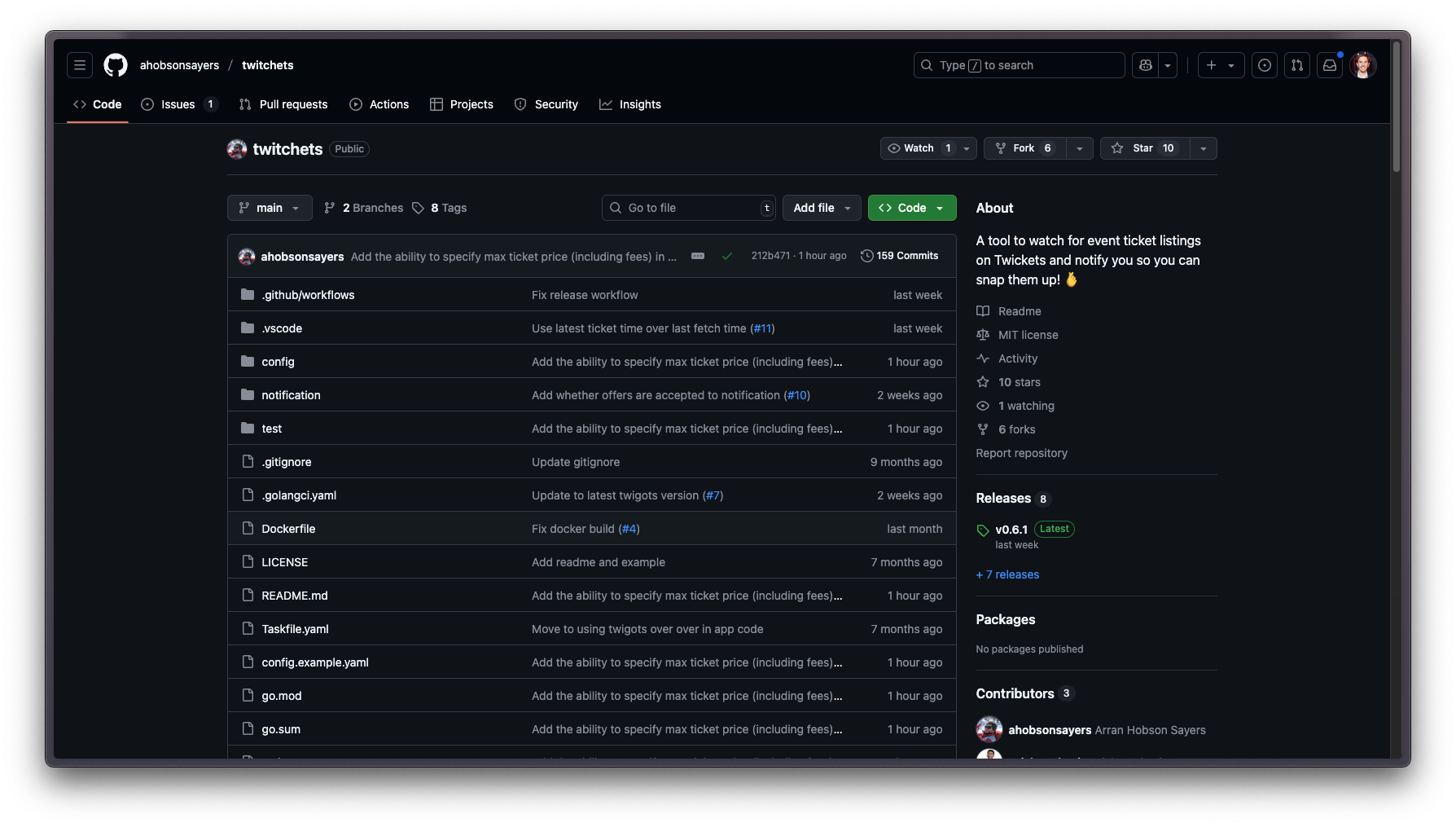Viewport: 1456px width, 827px height.
Task: Click ahobsonsayers owner breadcrumb
Action: tap(179, 65)
